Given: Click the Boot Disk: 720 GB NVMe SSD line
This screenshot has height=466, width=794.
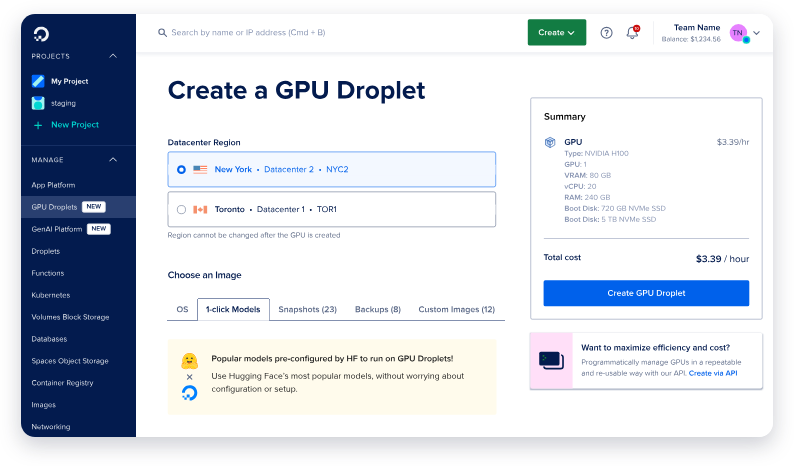Looking at the screenshot, I should point(615,208).
